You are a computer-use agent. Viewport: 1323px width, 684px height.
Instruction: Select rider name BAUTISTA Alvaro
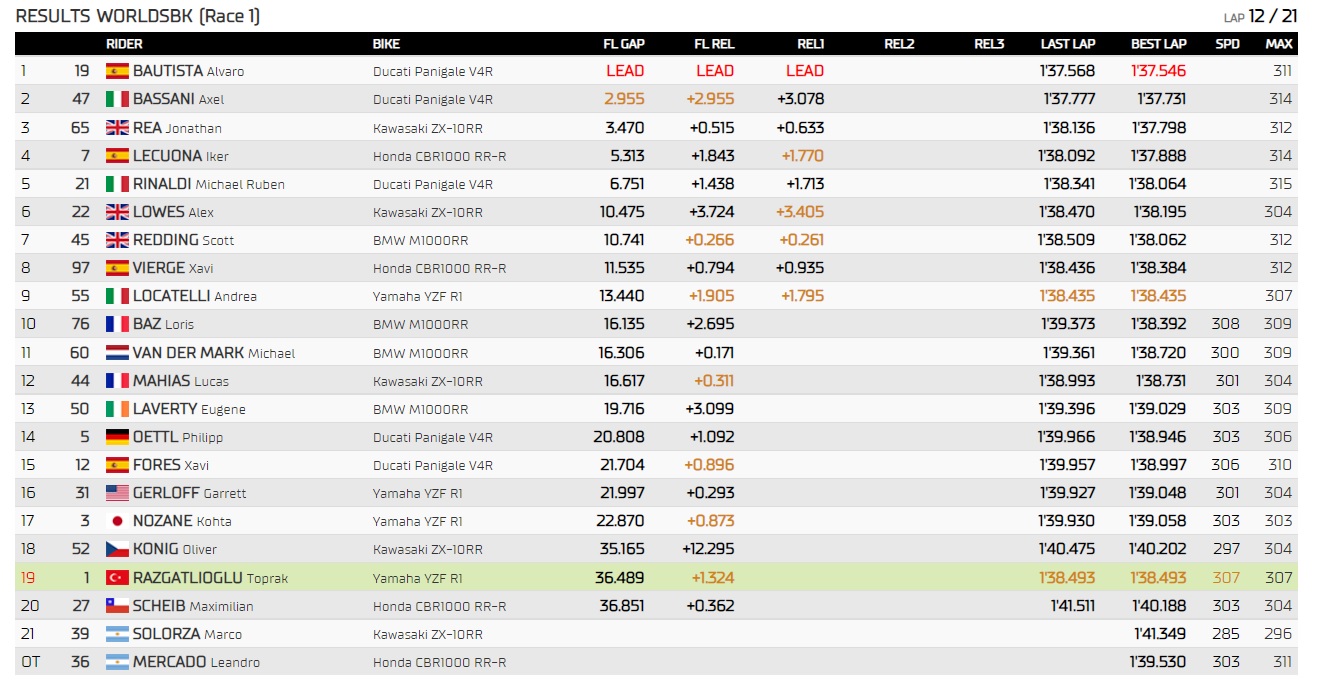tap(188, 71)
